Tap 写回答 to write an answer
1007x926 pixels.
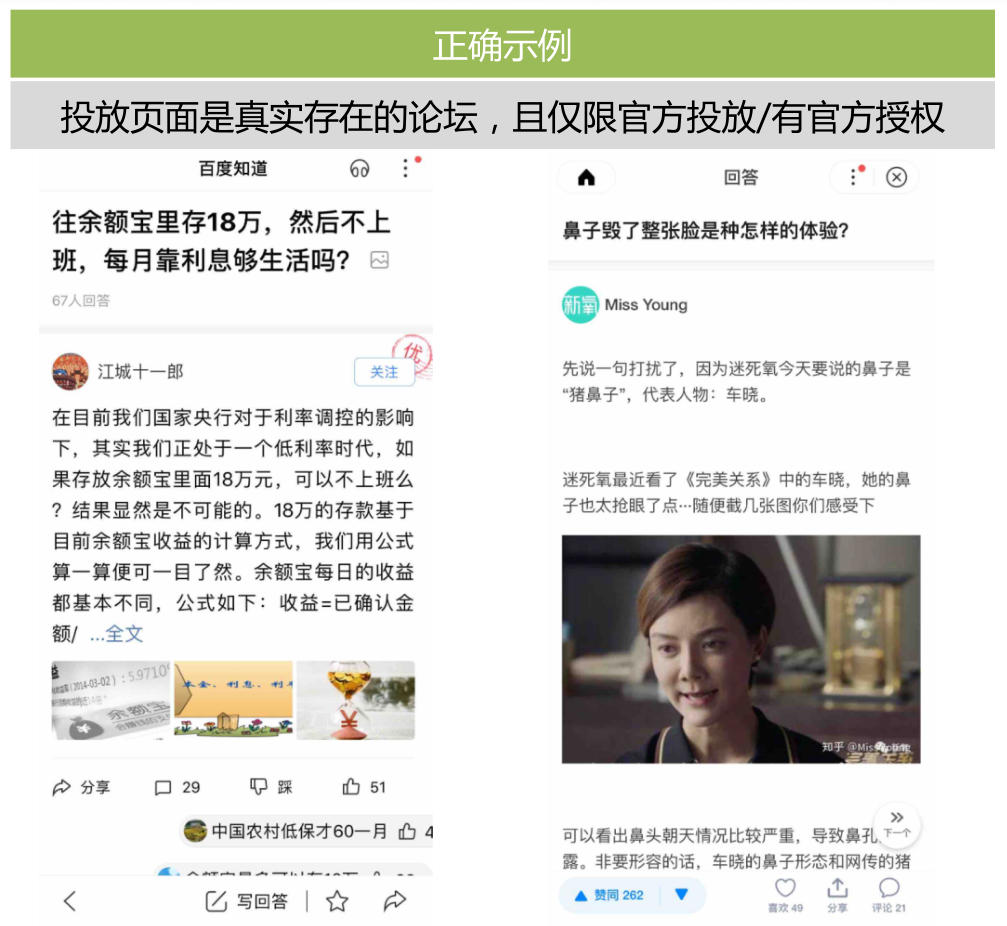click(x=247, y=902)
